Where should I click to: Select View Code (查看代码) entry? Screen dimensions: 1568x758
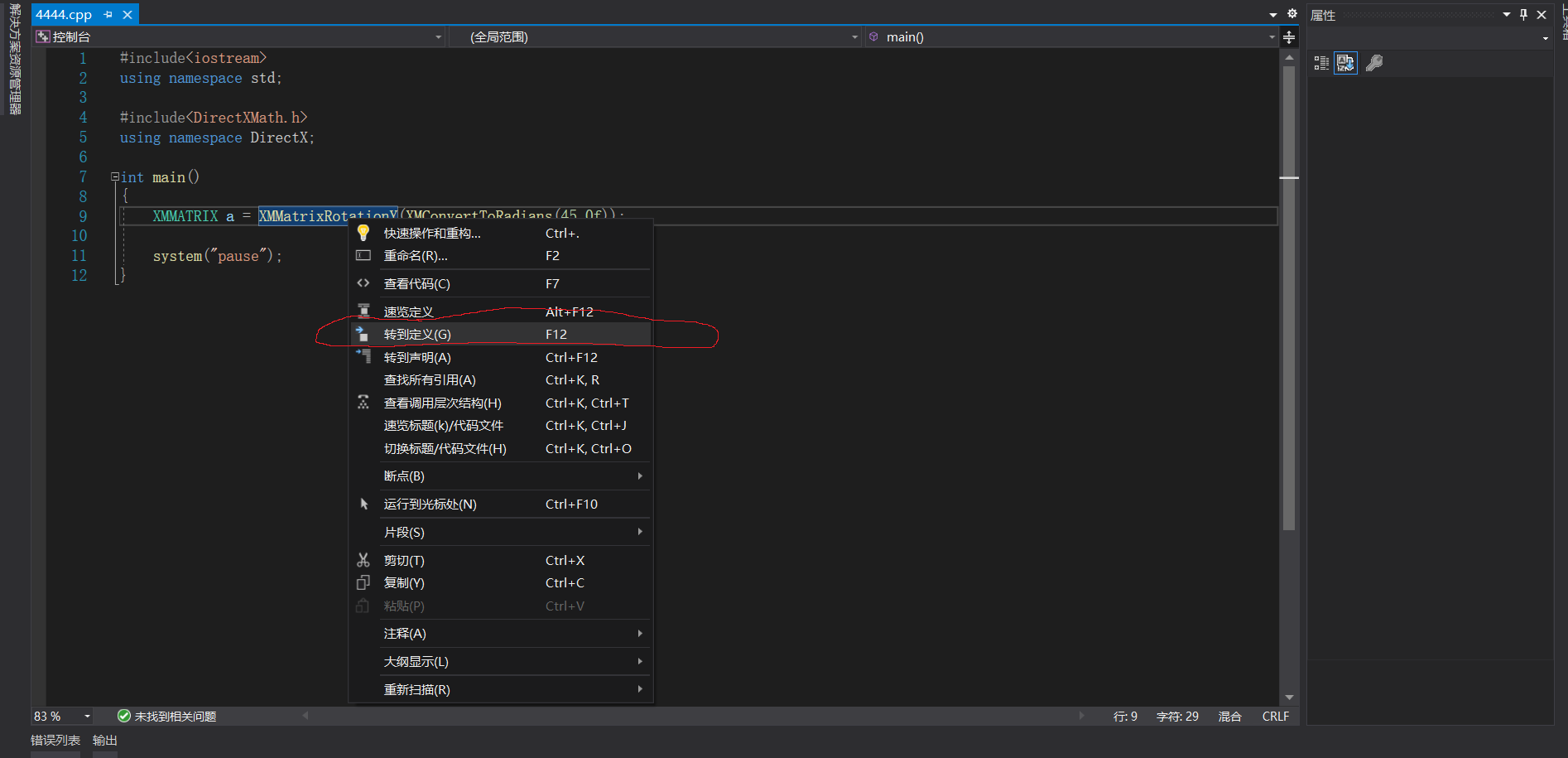[x=501, y=284]
